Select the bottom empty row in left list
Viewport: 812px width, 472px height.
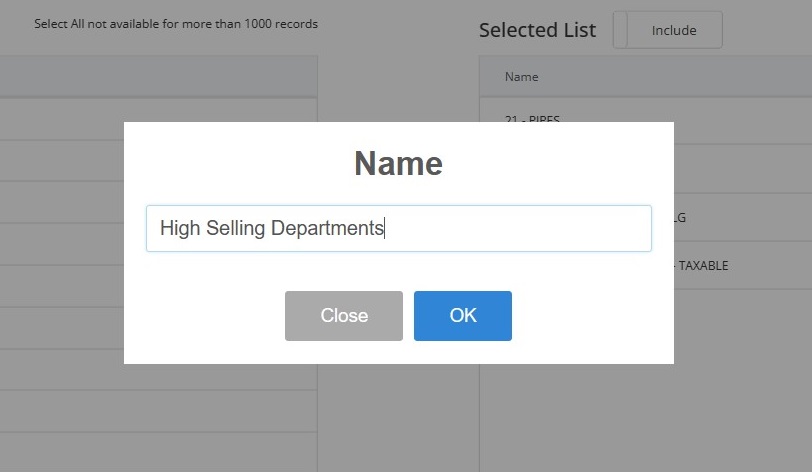[x=158, y=452]
